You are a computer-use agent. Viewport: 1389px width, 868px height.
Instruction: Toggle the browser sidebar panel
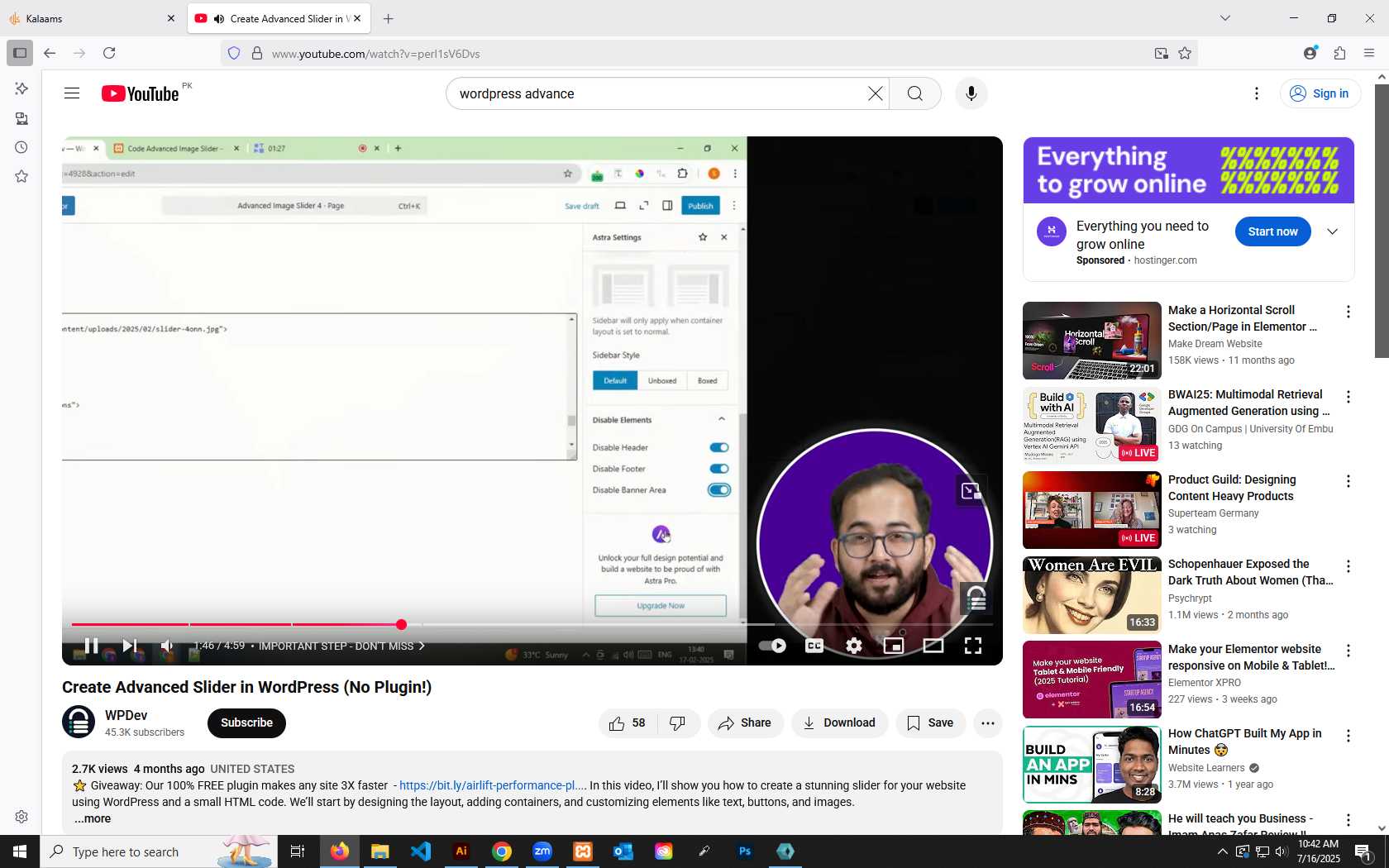point(20,53)
